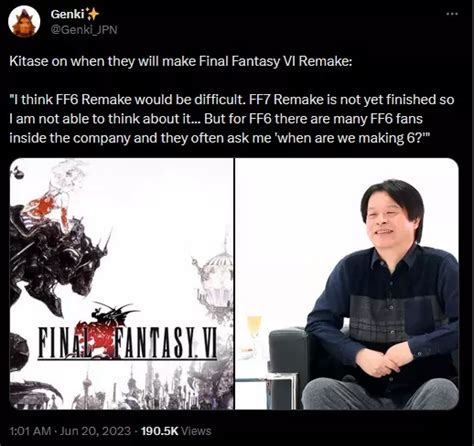This screenshot has height=446, width=474.
Task: Visit the @Genki_JPN handle
Action: tap(84, 30)
